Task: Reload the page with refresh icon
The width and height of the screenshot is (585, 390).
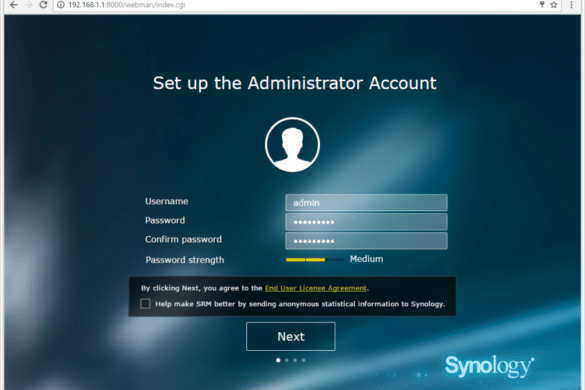Action: click(x=43, y=5)
